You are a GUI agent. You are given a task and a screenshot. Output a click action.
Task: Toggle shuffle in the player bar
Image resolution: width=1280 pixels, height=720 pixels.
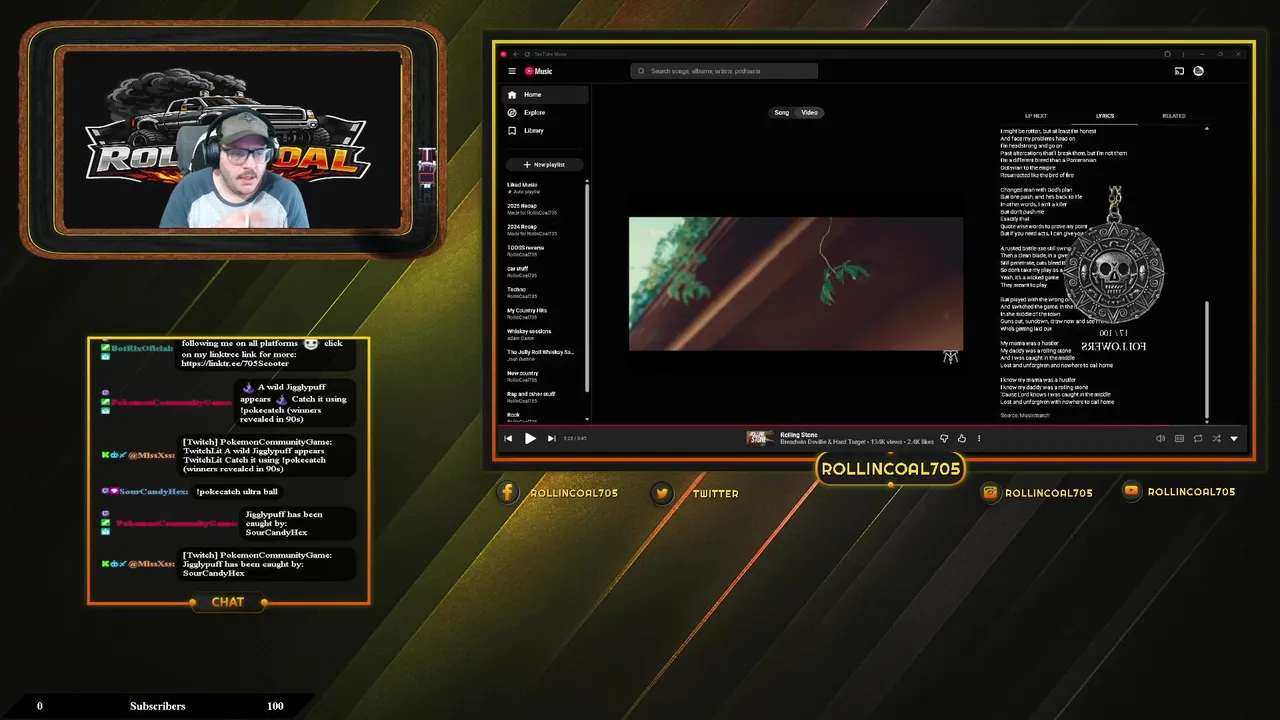point(1216,438)
